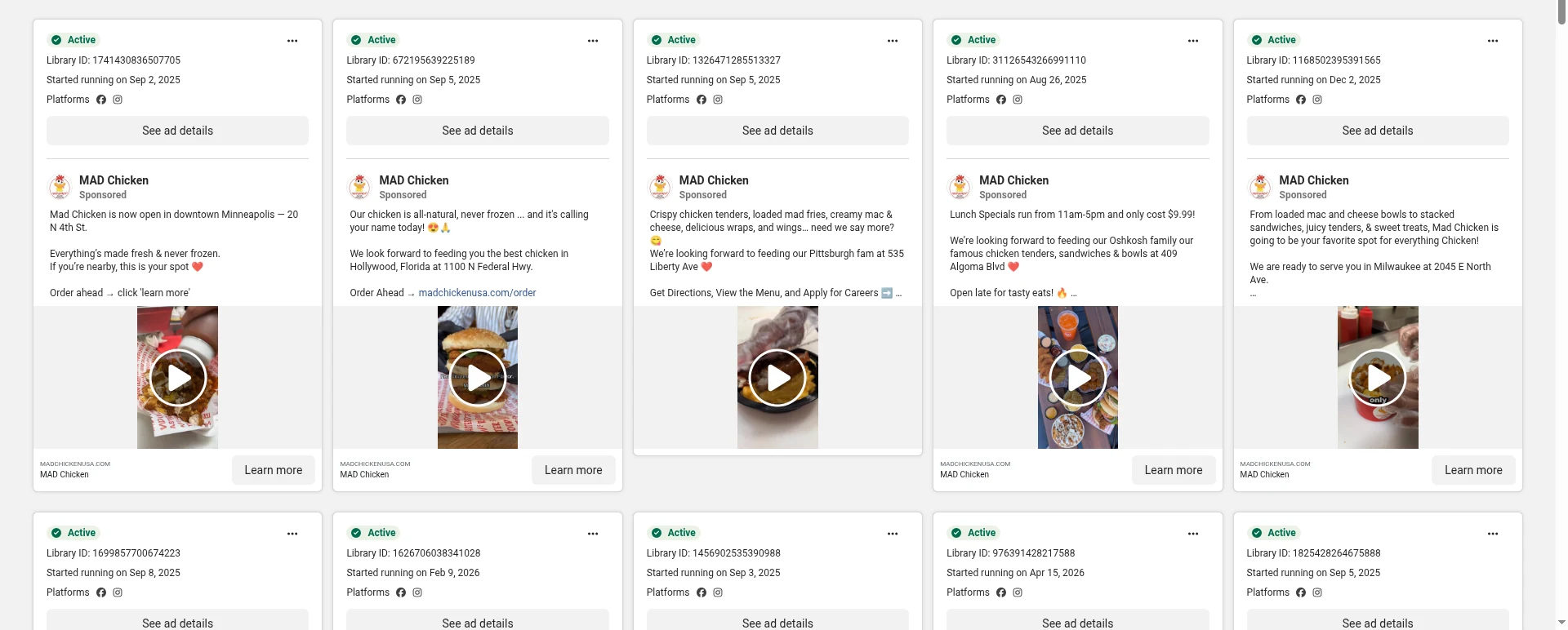Click text 'Started running on Sep 8, 2025'
The width and height of the screenshot is (1568, 630).
113,573
